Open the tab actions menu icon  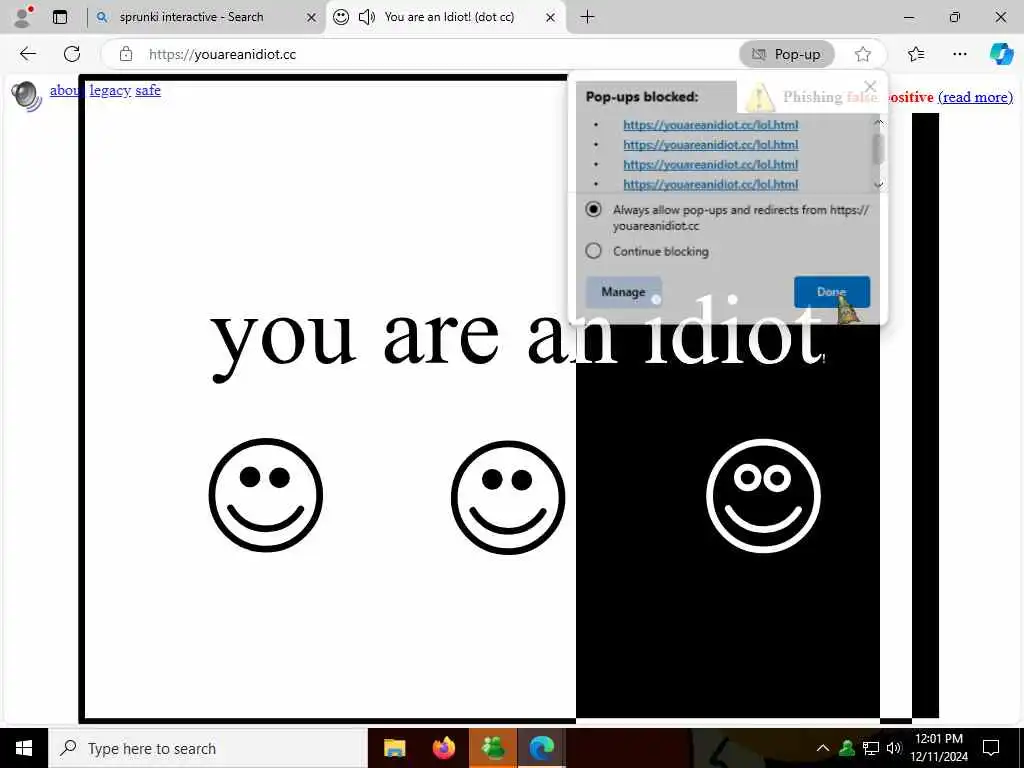(x=60, y=17)
